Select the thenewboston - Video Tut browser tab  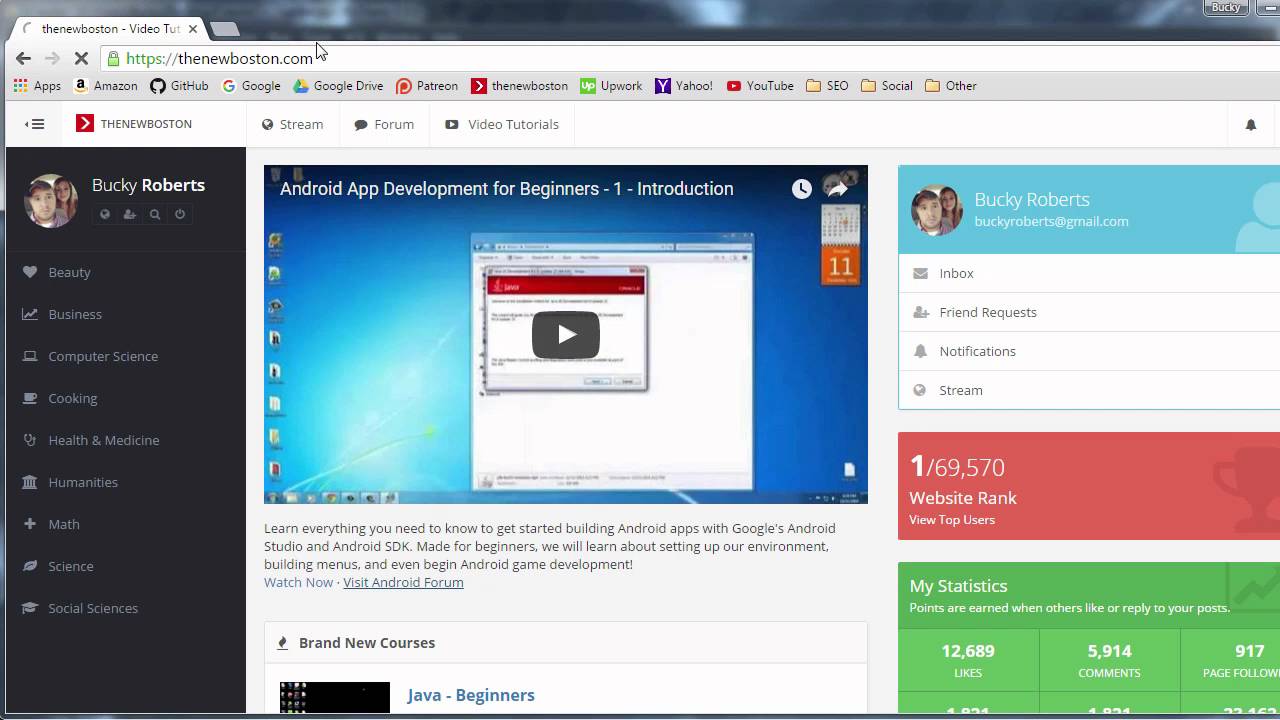point(110,29)
